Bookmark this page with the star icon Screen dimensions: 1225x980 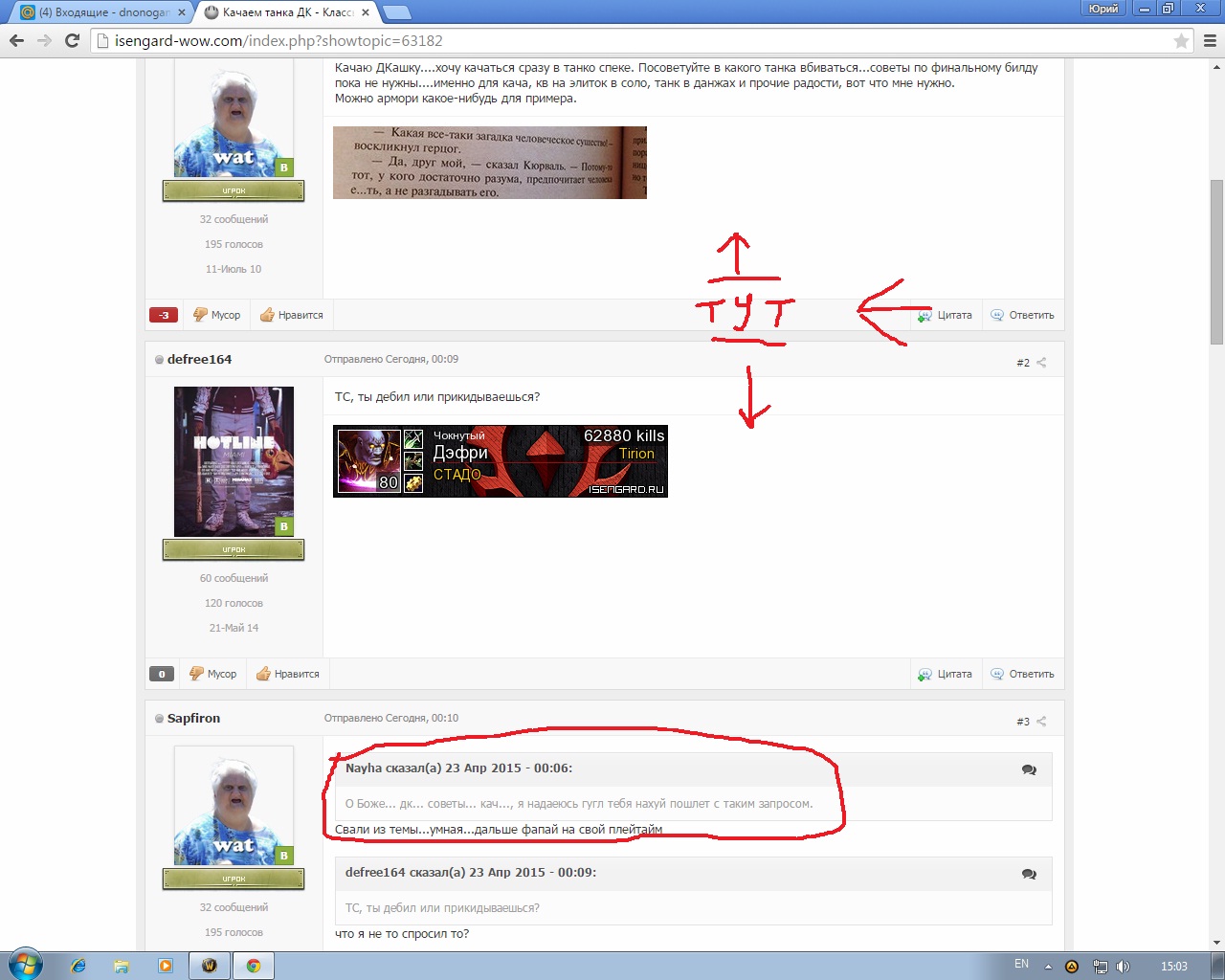1181,40
